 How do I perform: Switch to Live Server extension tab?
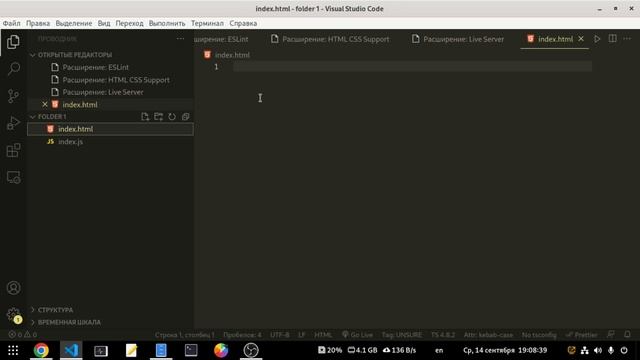[x=459, y=39]
